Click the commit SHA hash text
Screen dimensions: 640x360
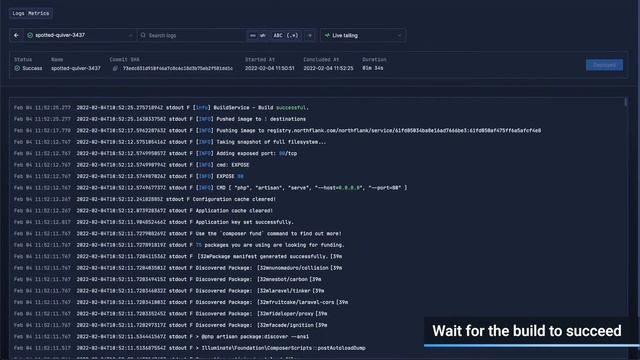click(178, 68)
